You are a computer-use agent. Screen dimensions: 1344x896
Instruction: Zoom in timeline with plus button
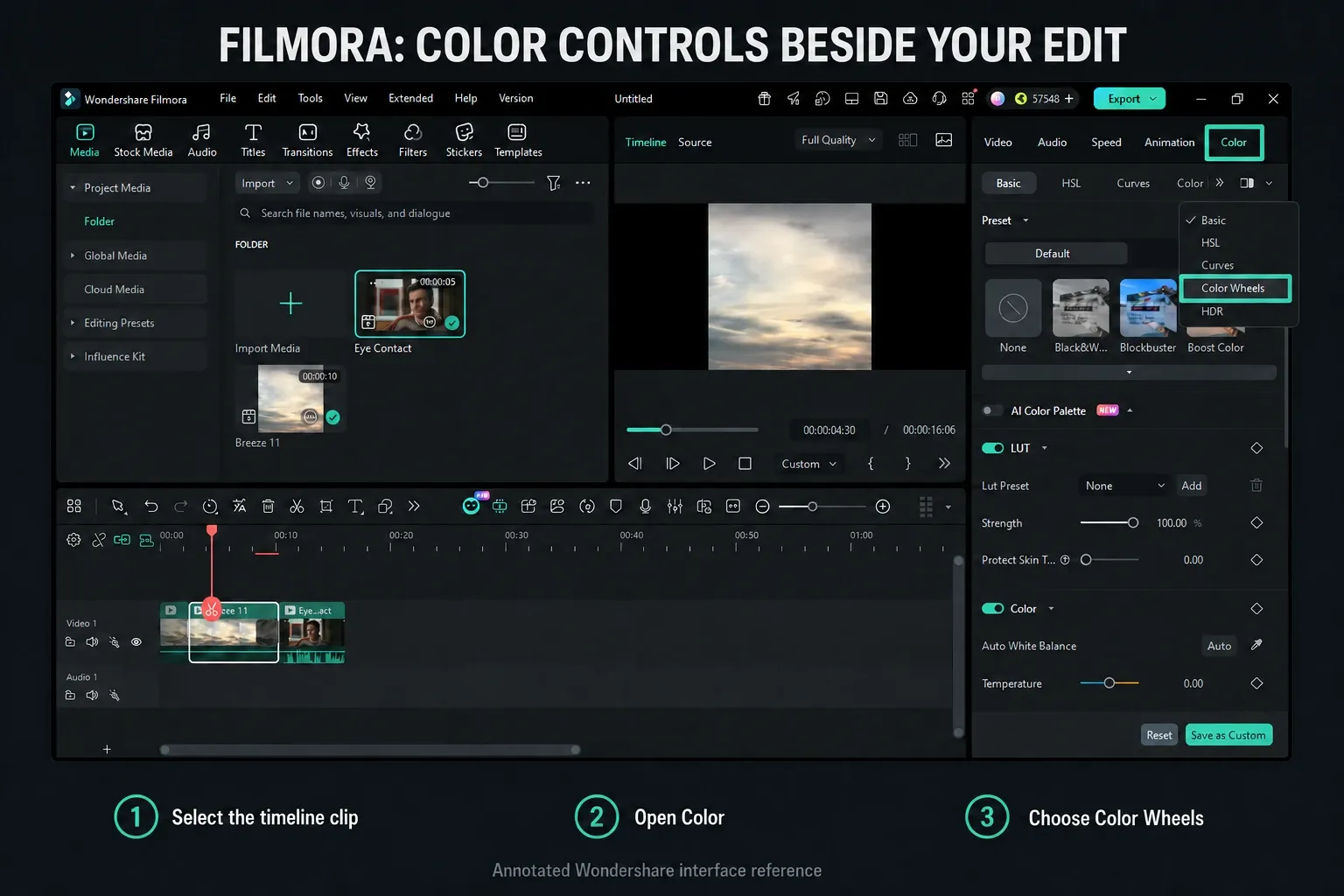(883, 507)
